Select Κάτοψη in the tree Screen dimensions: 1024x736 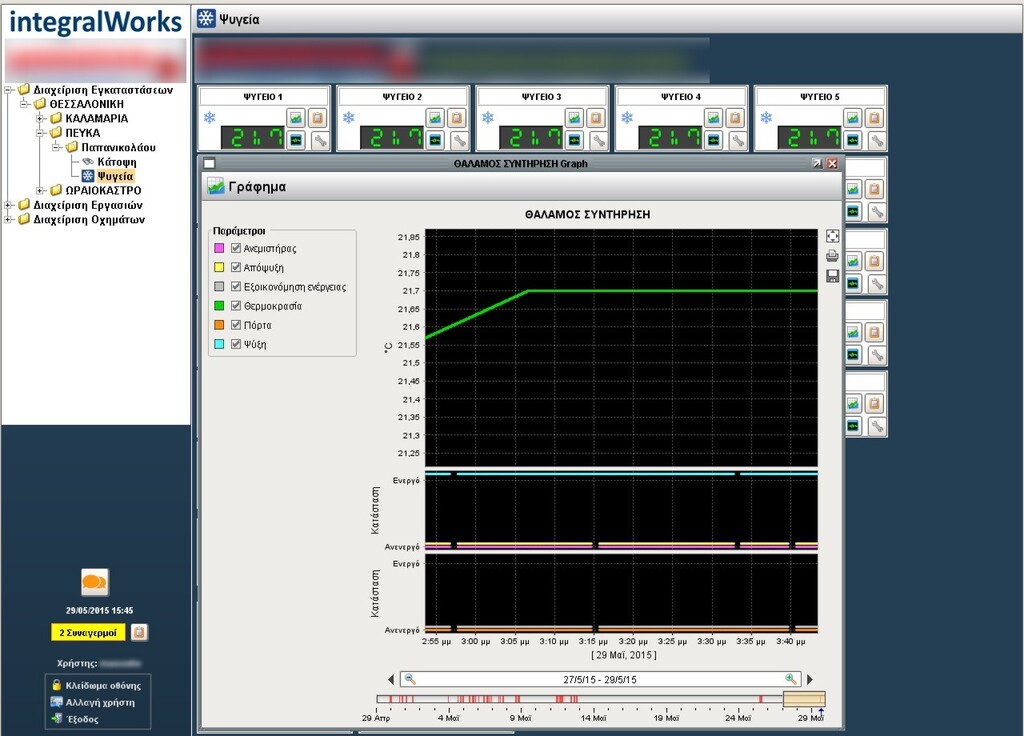point(116,161)
